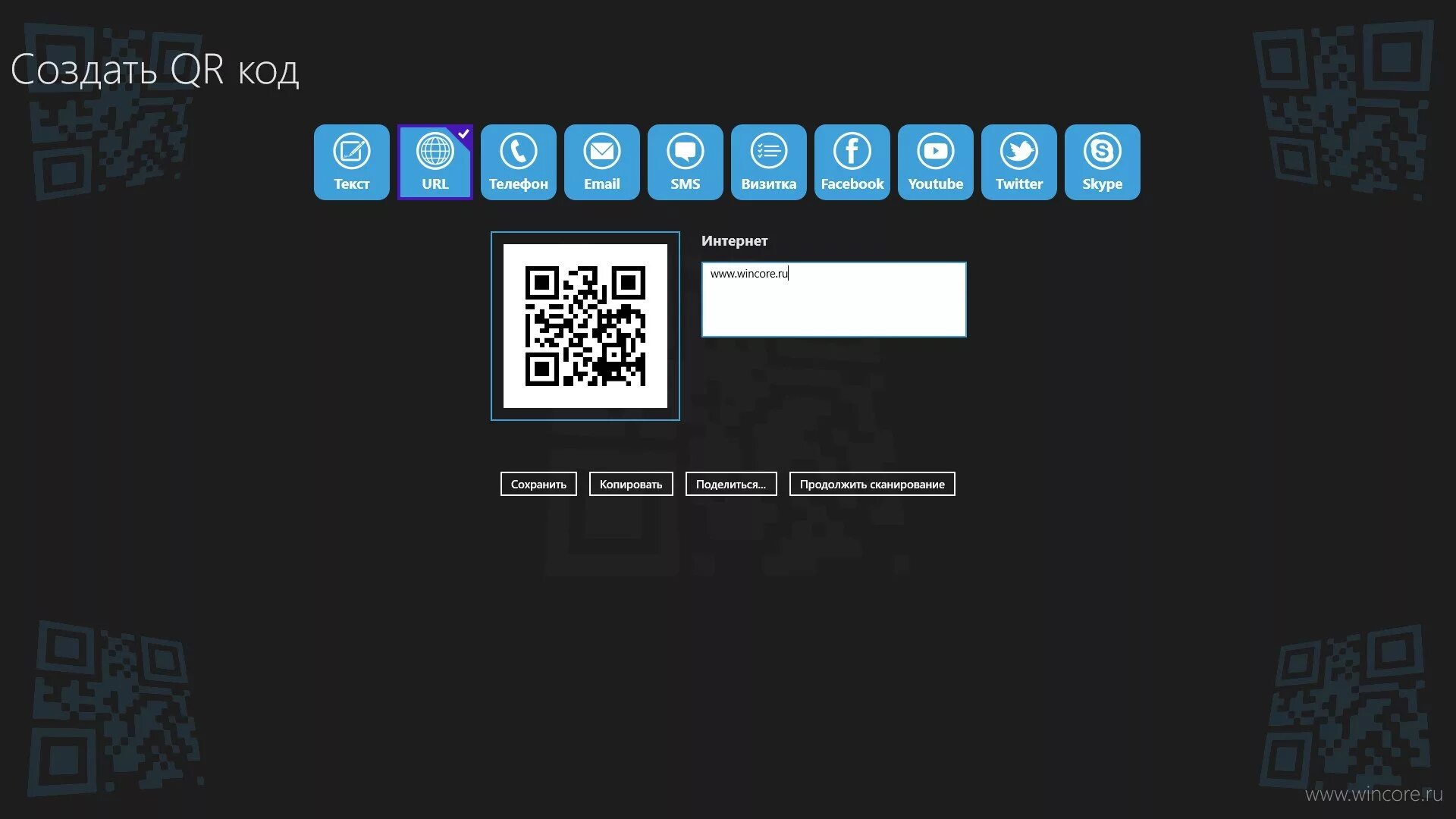Select the www.wincore.ru input field
1456x819 pixels.
[x=834, y=298]
